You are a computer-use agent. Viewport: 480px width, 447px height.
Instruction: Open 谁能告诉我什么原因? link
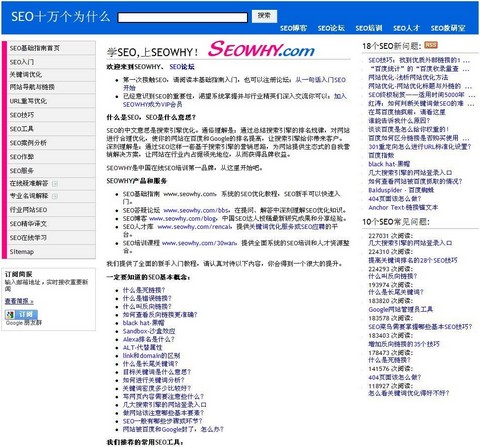click(399, 121)
